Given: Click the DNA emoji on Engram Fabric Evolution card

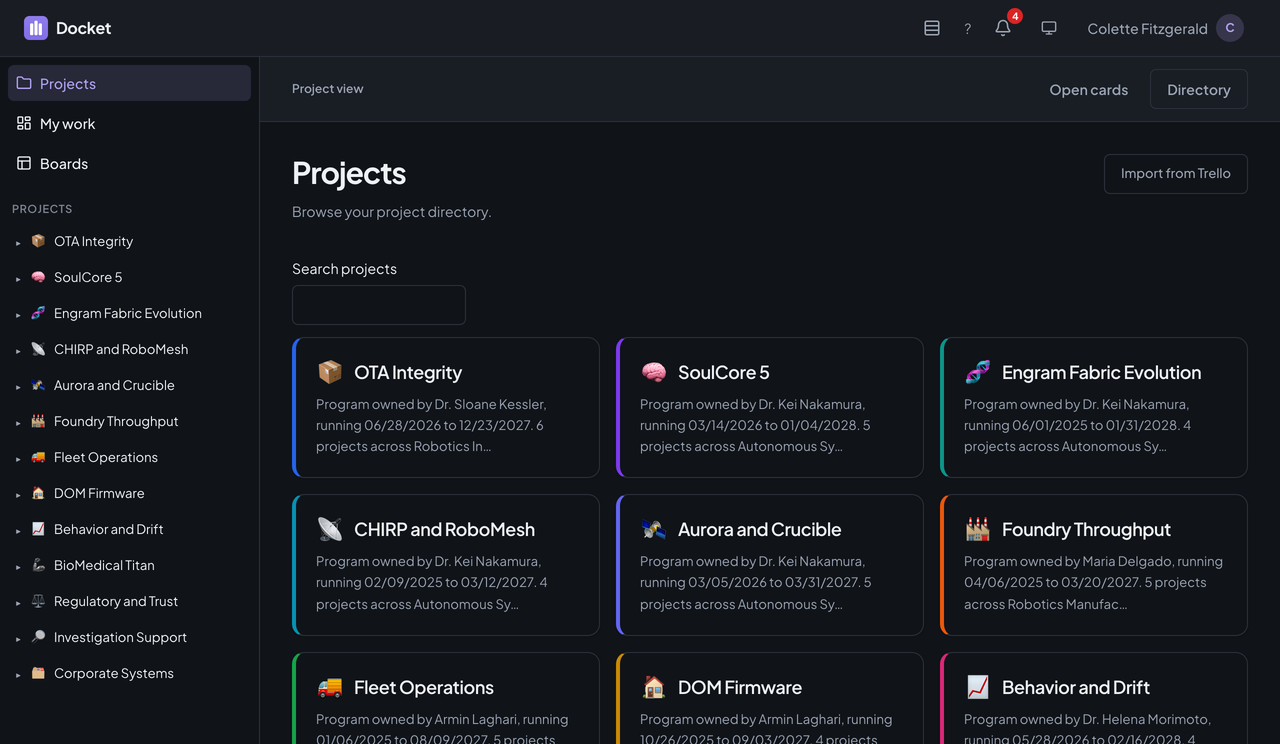Looking at the screenshot, I should (x=978, y=372).
